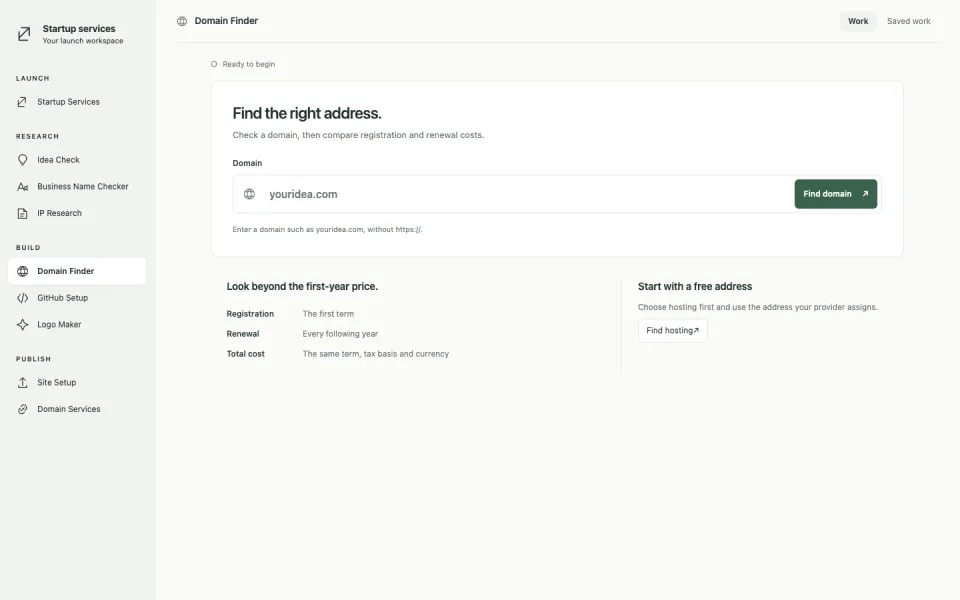Open Site Setup under Publish
Screen dimensions: 960x600
tap(77, 383)
